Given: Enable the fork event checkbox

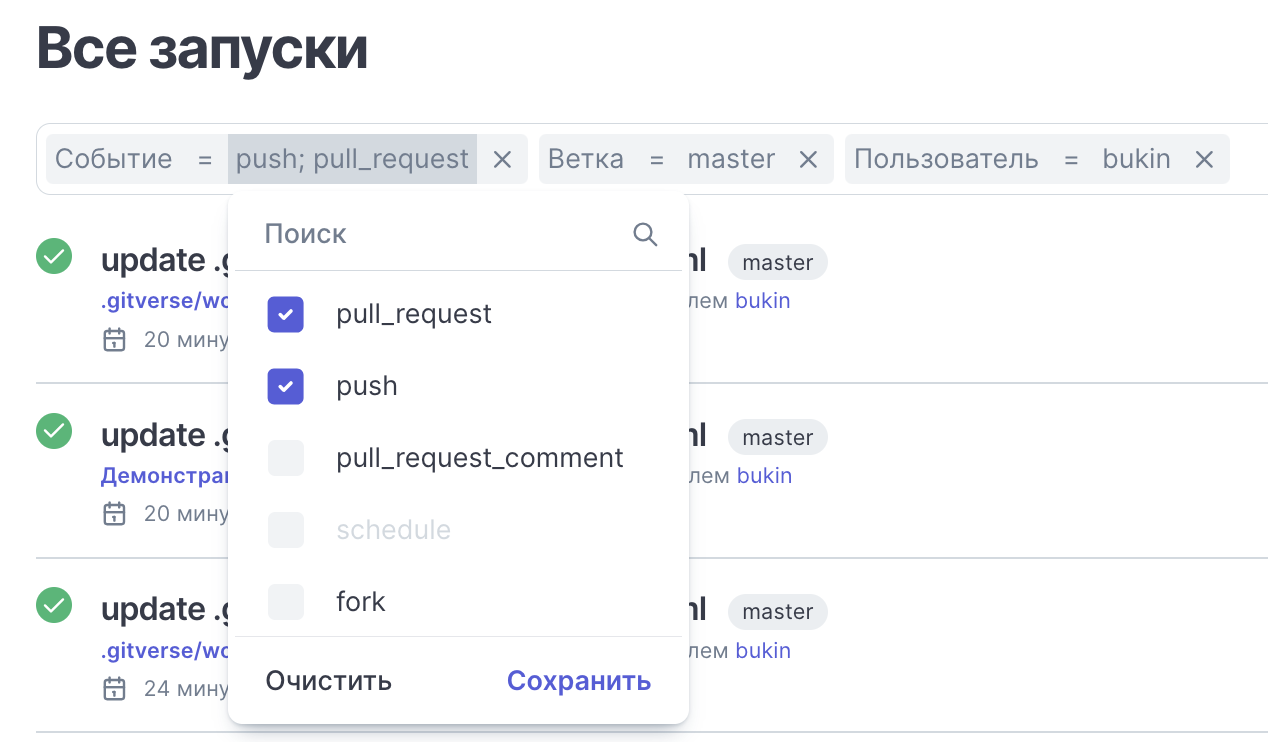Looking at the screenshot, I should [285, 603].
